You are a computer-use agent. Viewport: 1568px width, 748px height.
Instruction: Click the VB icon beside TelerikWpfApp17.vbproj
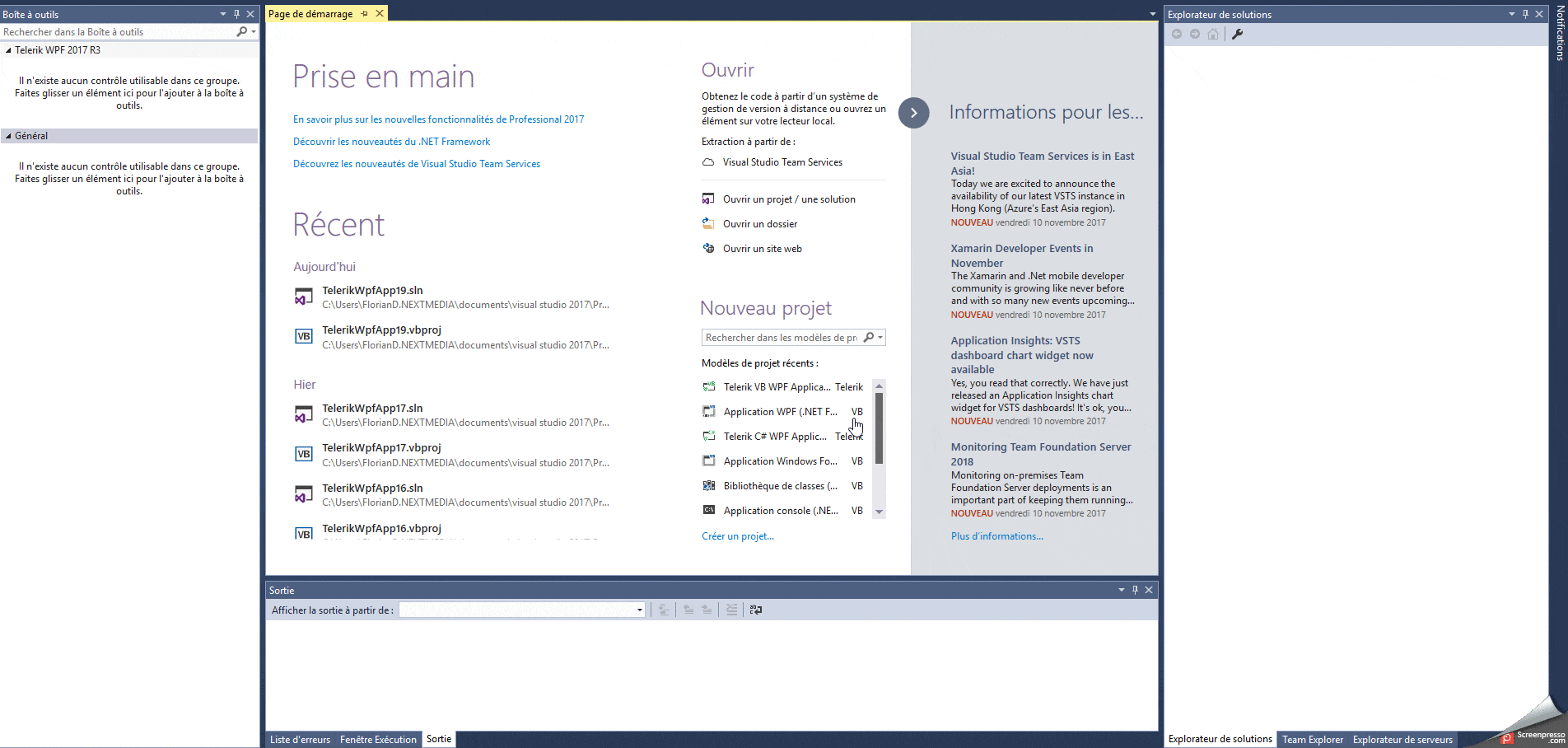[304, 454]
